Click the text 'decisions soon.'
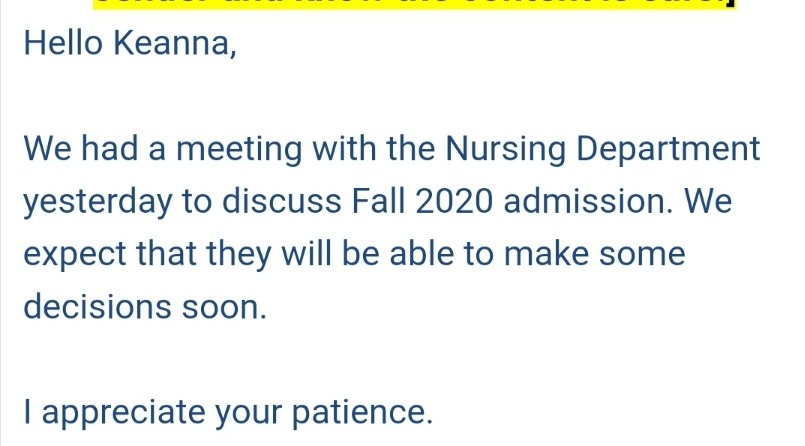The height and width of the screenshot is (446, 805). [x=145, y=307]
